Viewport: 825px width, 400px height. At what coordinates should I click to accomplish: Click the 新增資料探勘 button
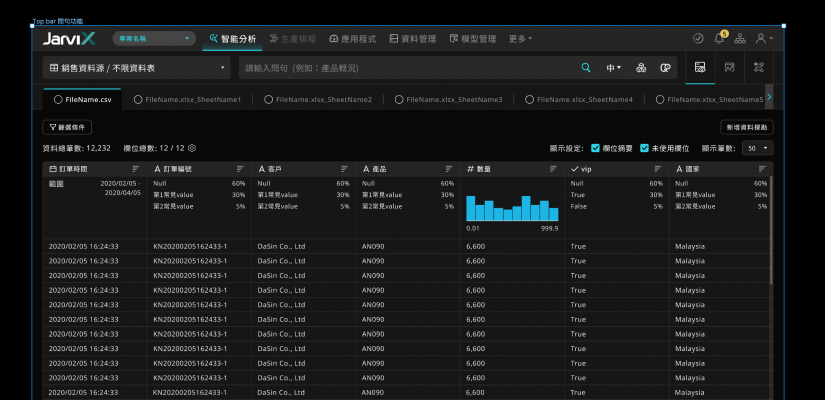click(747, 127)
